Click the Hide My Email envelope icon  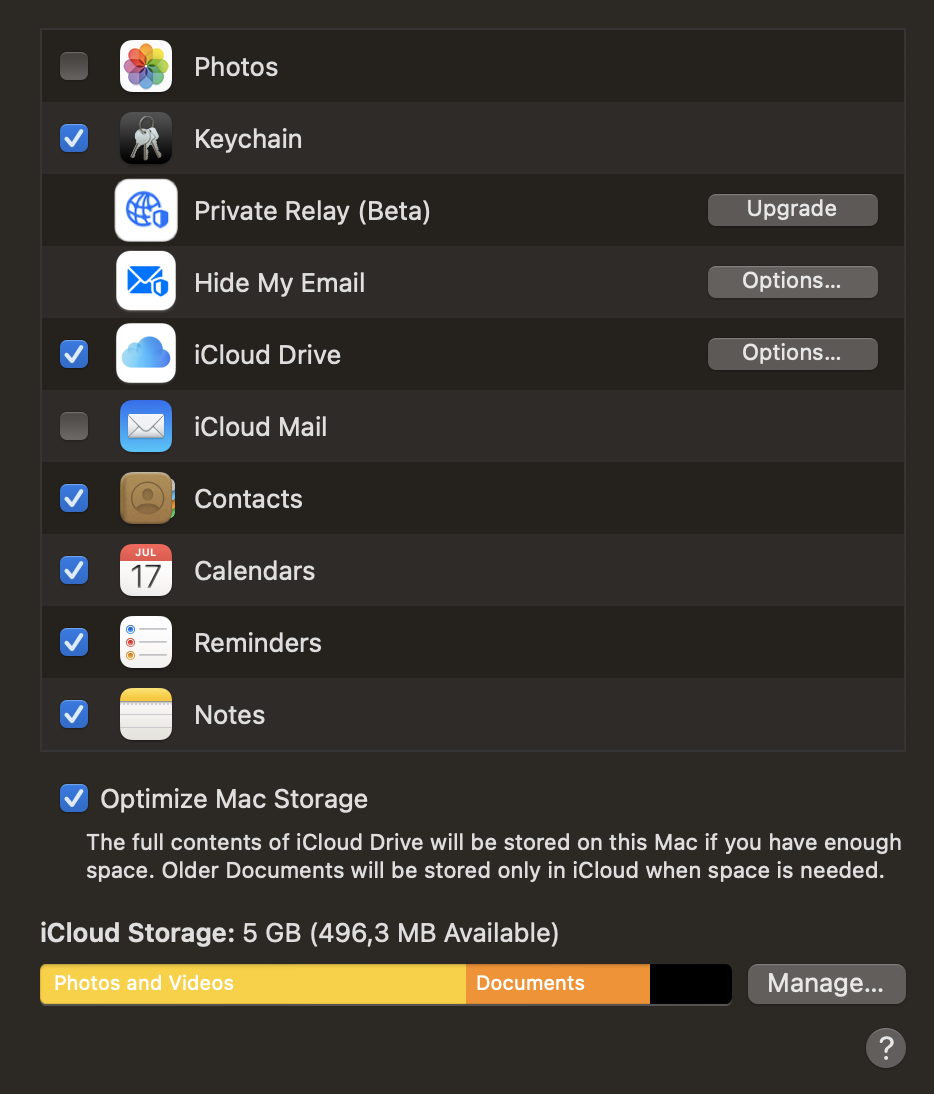point(146,282)
